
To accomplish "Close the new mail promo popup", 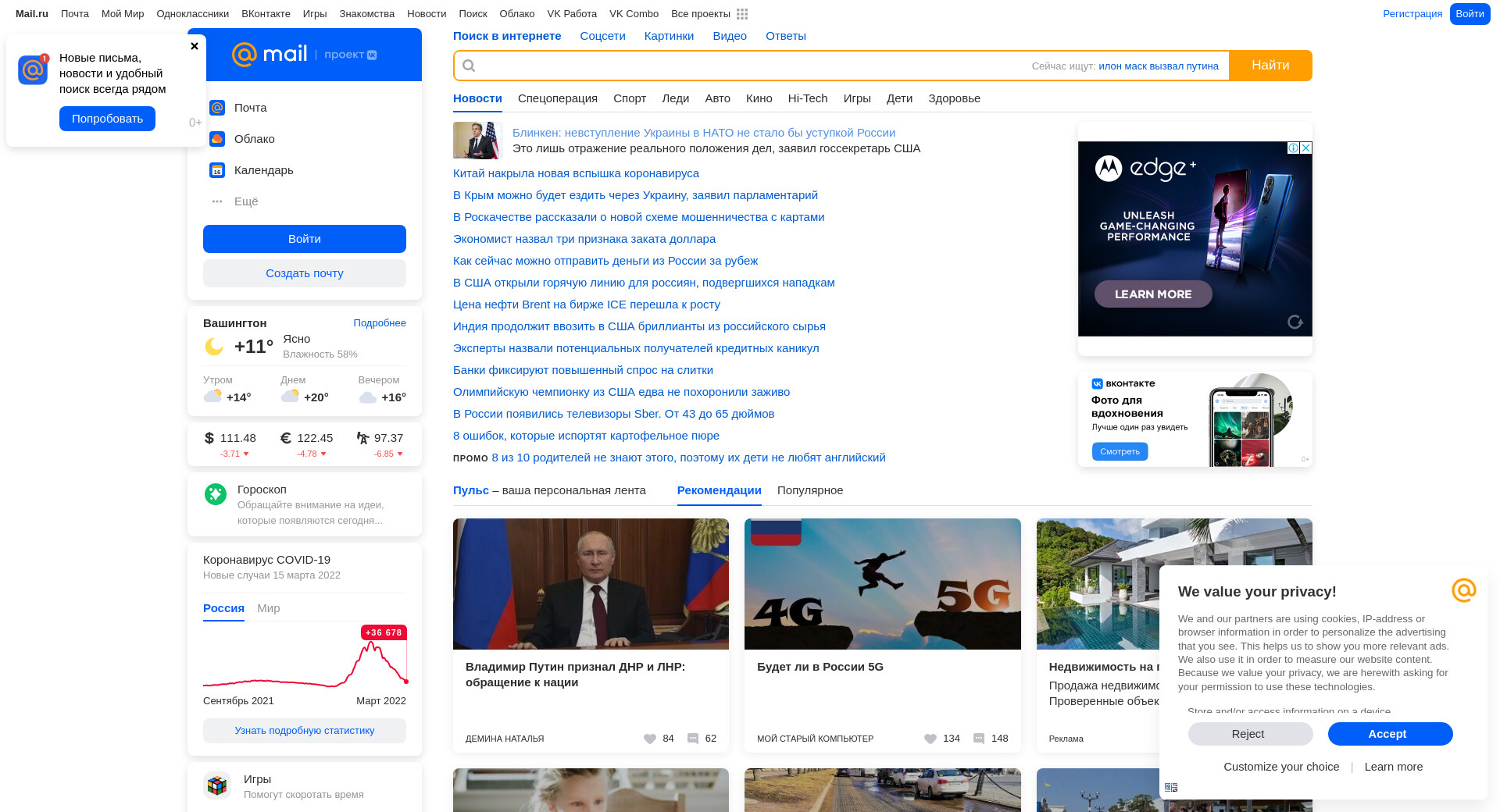I will click(x=195, y=46).
